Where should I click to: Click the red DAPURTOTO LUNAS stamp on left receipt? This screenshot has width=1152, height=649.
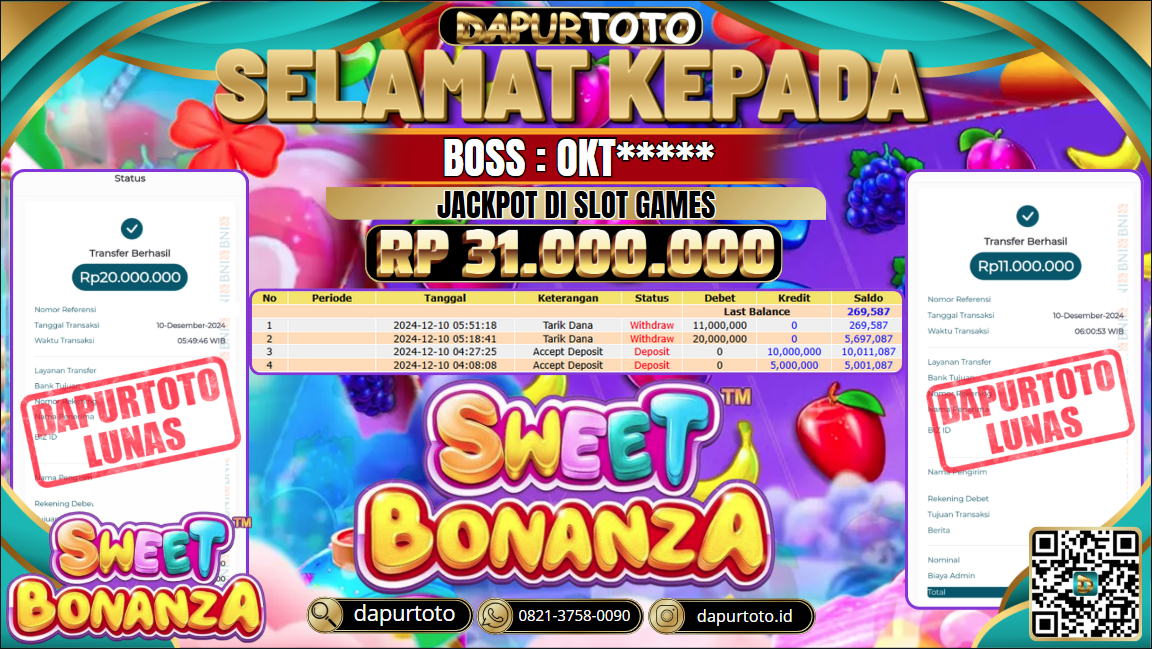pos(131,419)
